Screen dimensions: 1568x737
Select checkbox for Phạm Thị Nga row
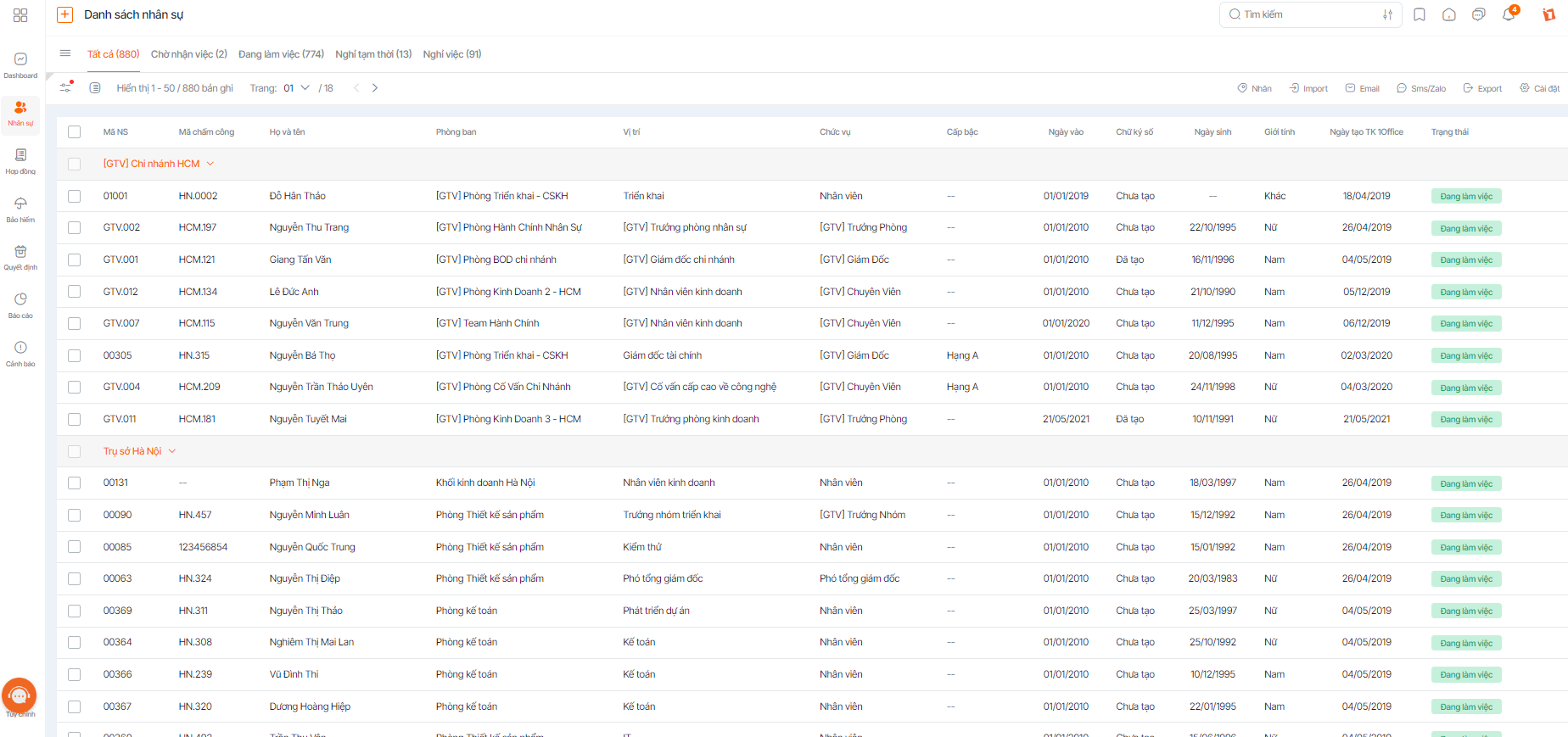pos(75,483)
